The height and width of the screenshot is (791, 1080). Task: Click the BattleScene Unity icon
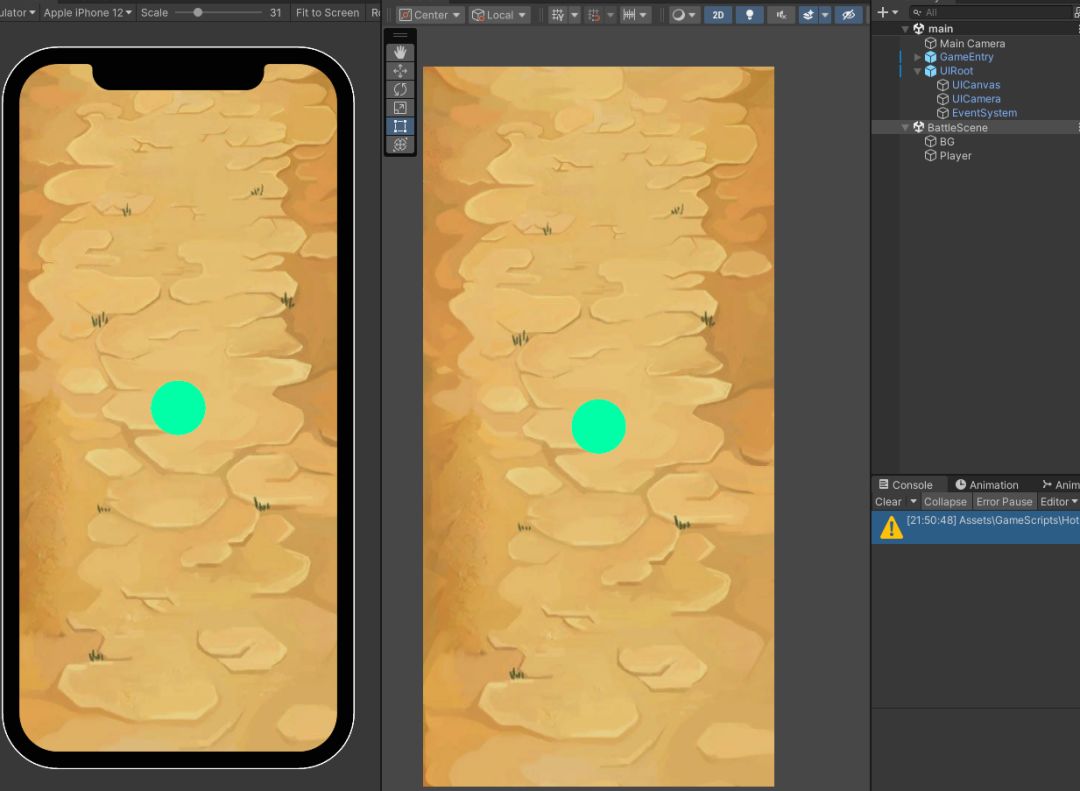point(919,127)
